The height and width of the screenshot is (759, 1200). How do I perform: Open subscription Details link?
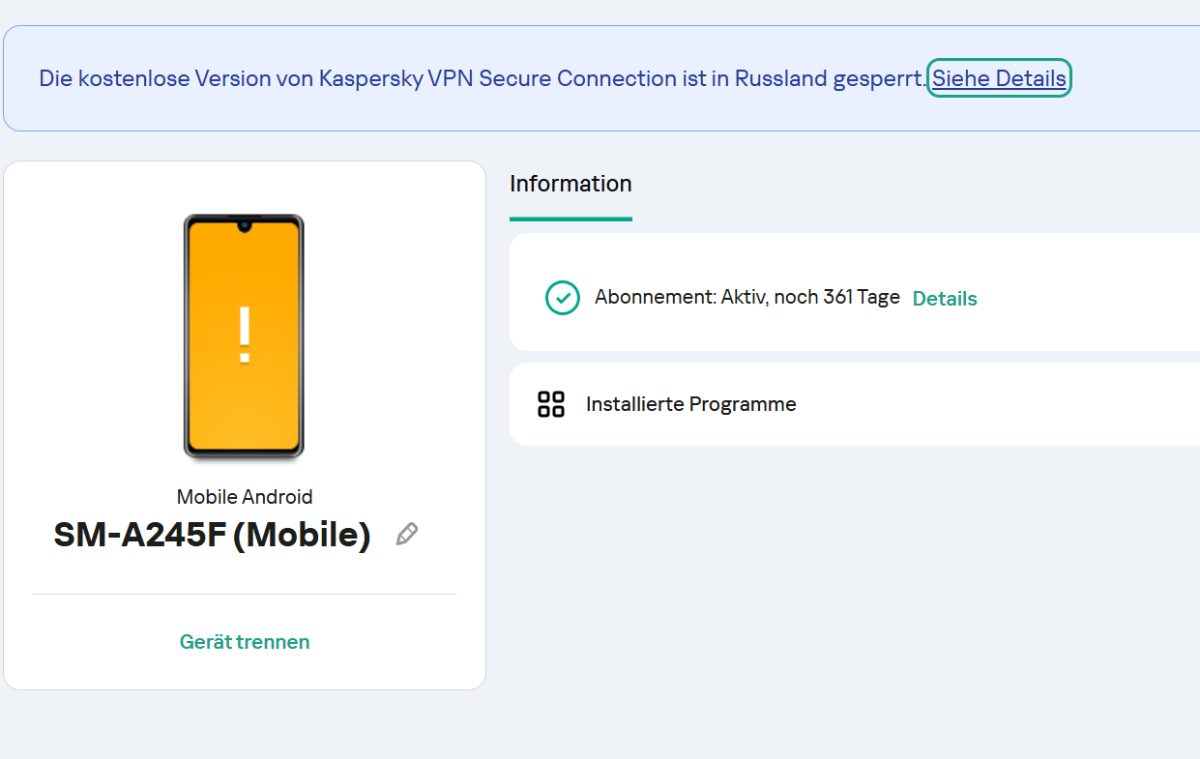(x=944, y=298)
